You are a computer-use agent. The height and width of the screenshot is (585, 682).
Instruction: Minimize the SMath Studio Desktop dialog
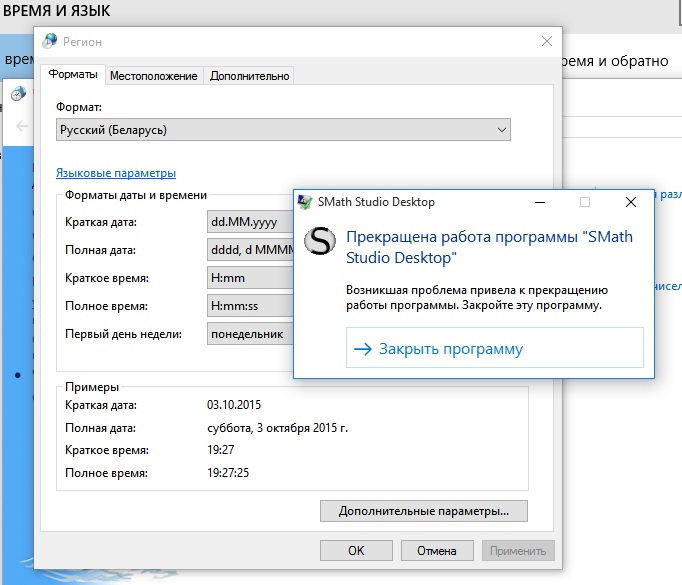tap(539, 202)
